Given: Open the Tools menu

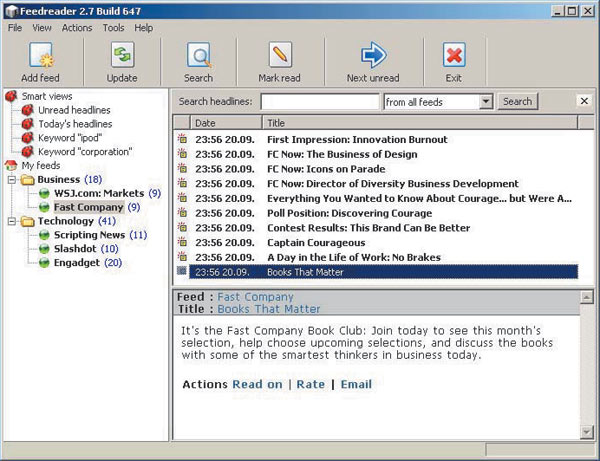Looking at the screenshot, I should pyautogui.click(x=113, y=28).
